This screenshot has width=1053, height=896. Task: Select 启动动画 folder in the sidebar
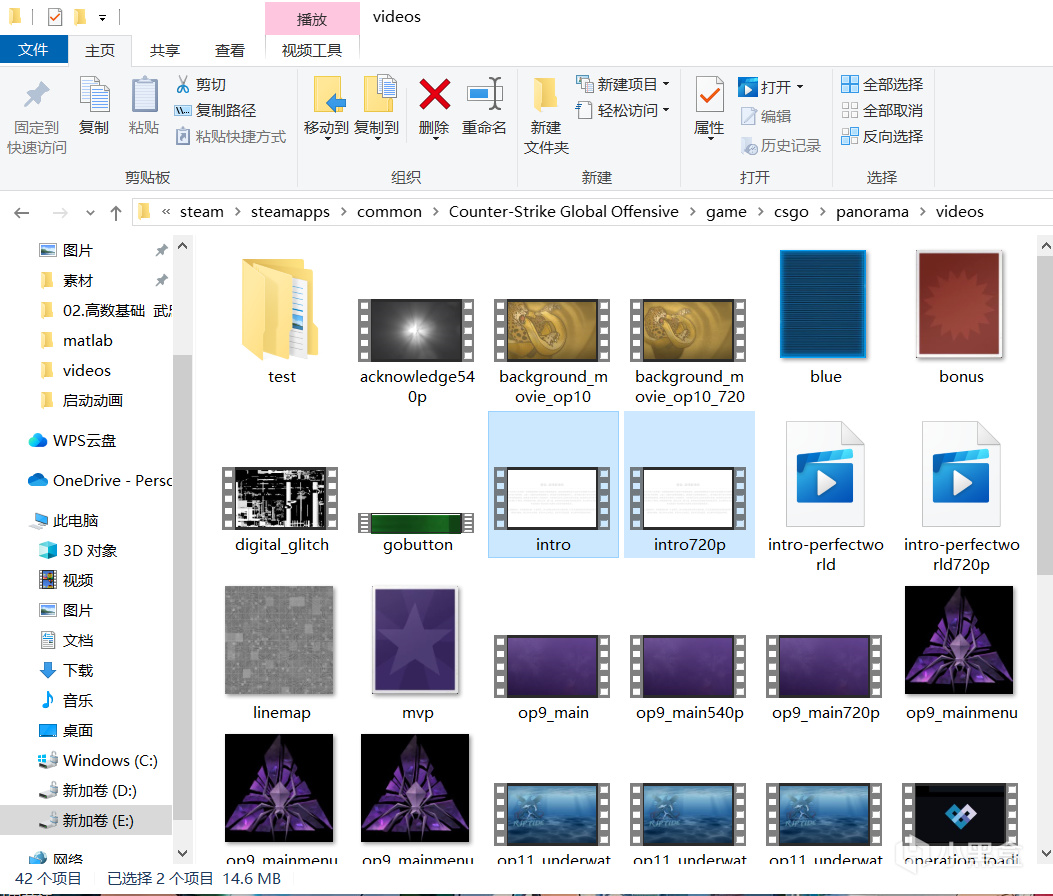click(93, 400)
